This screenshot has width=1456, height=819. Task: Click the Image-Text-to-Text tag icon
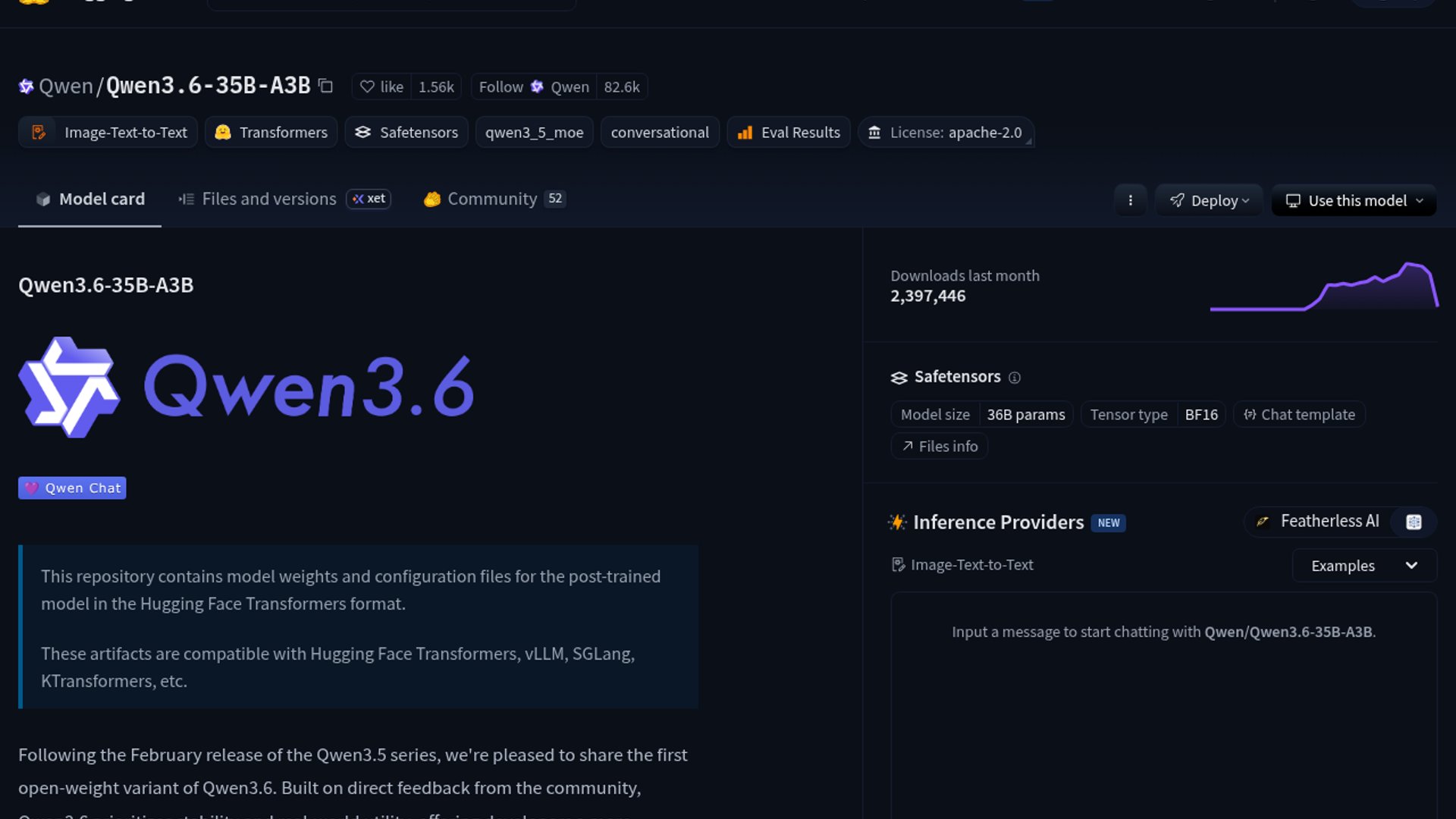point(38,132)
